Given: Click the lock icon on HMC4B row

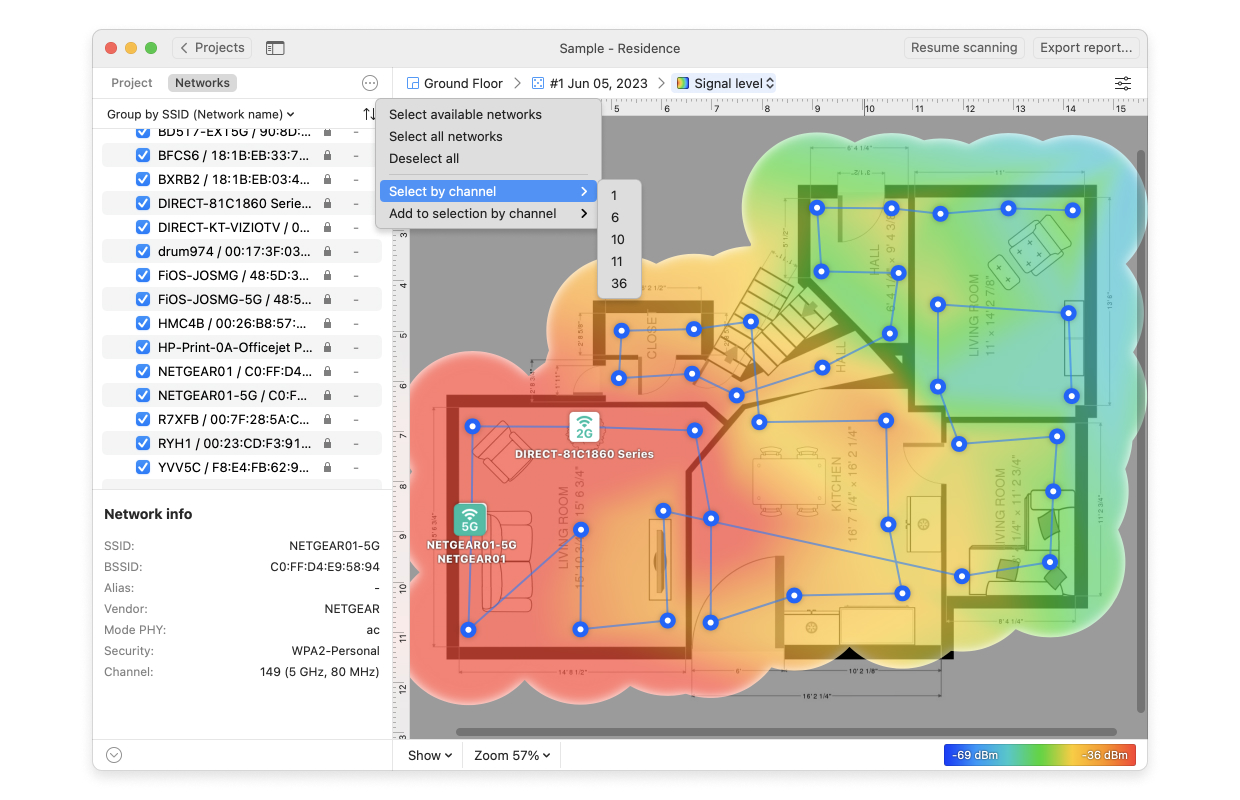Looking at the screenshot, I should pos(327,323).
